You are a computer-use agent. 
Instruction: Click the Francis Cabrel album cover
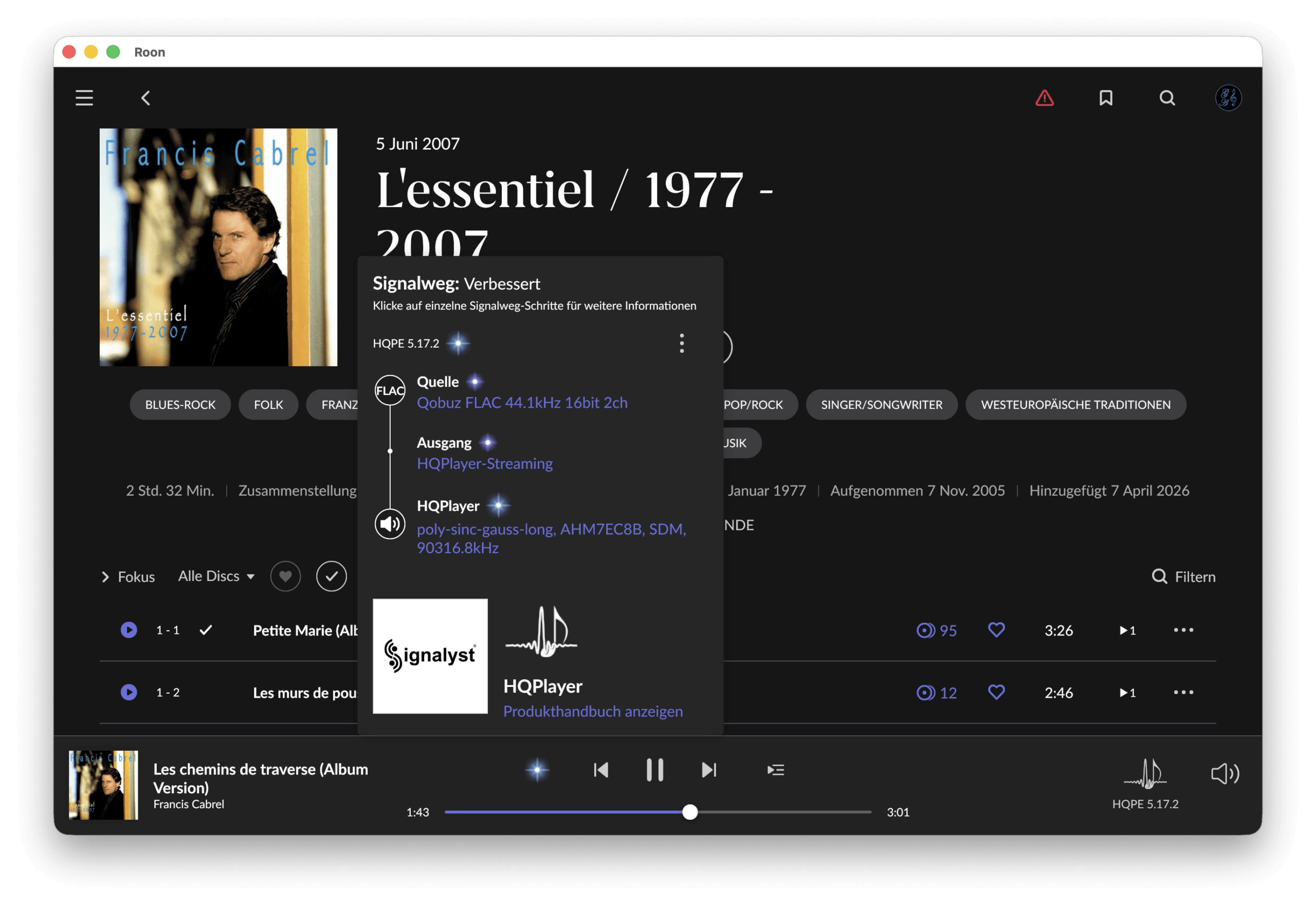coord(218,247)
